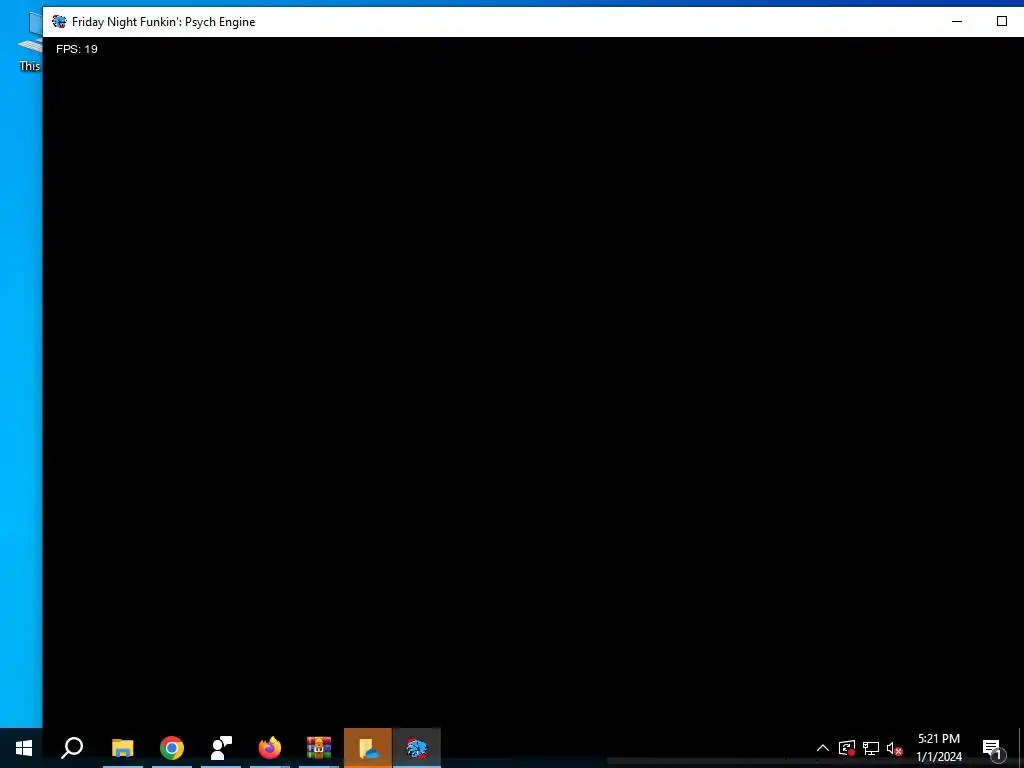Click the muted volume tray icon
The width and height of the screenshot is (1024, 768).
[895, 748]
